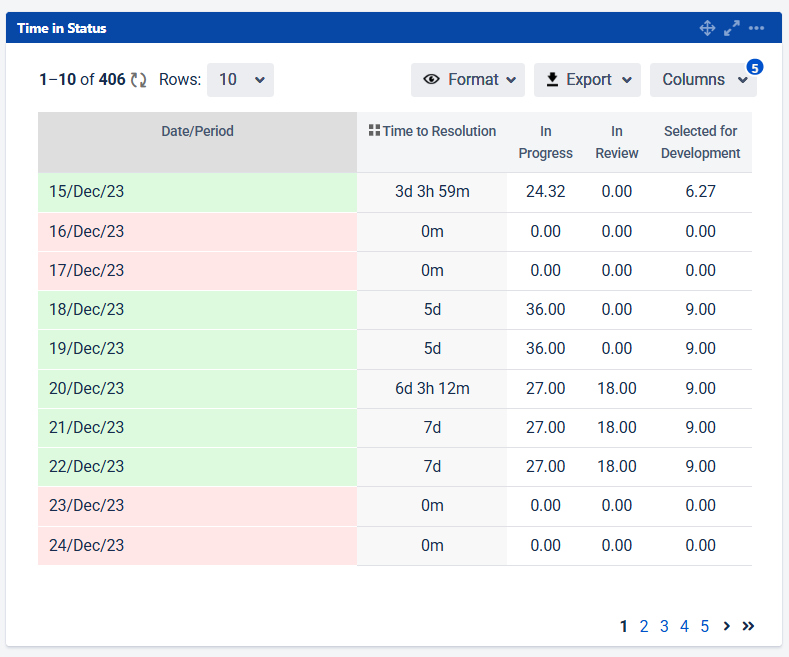Click the move gadget crosshair icon
This screenshot has height=657, width=789.
tap(707, 28)
